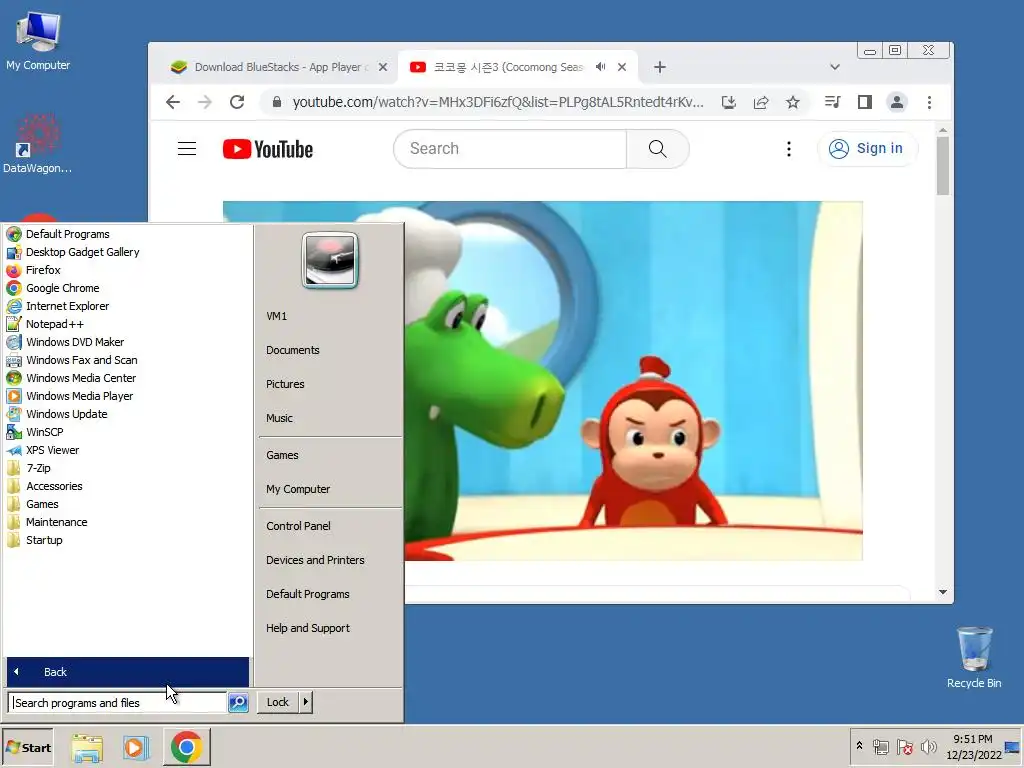Viewport: 1024px width, 768px height.
Task: Open Windows Fax and Scan
Action: click(x=82, y=360)
